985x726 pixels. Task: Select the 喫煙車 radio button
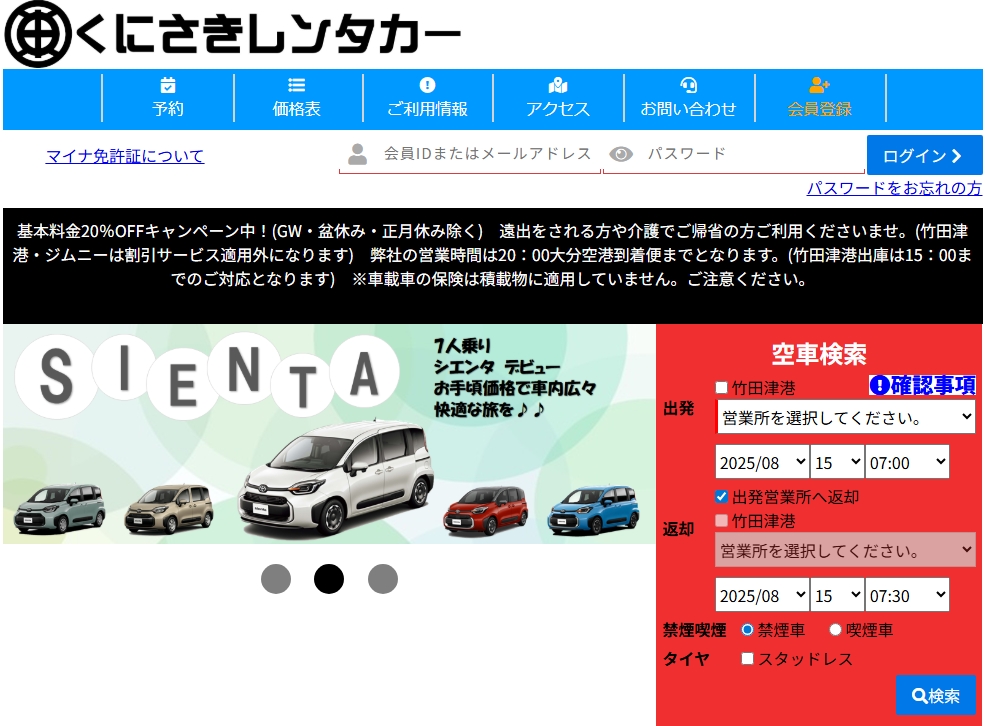tap(835, 629)
